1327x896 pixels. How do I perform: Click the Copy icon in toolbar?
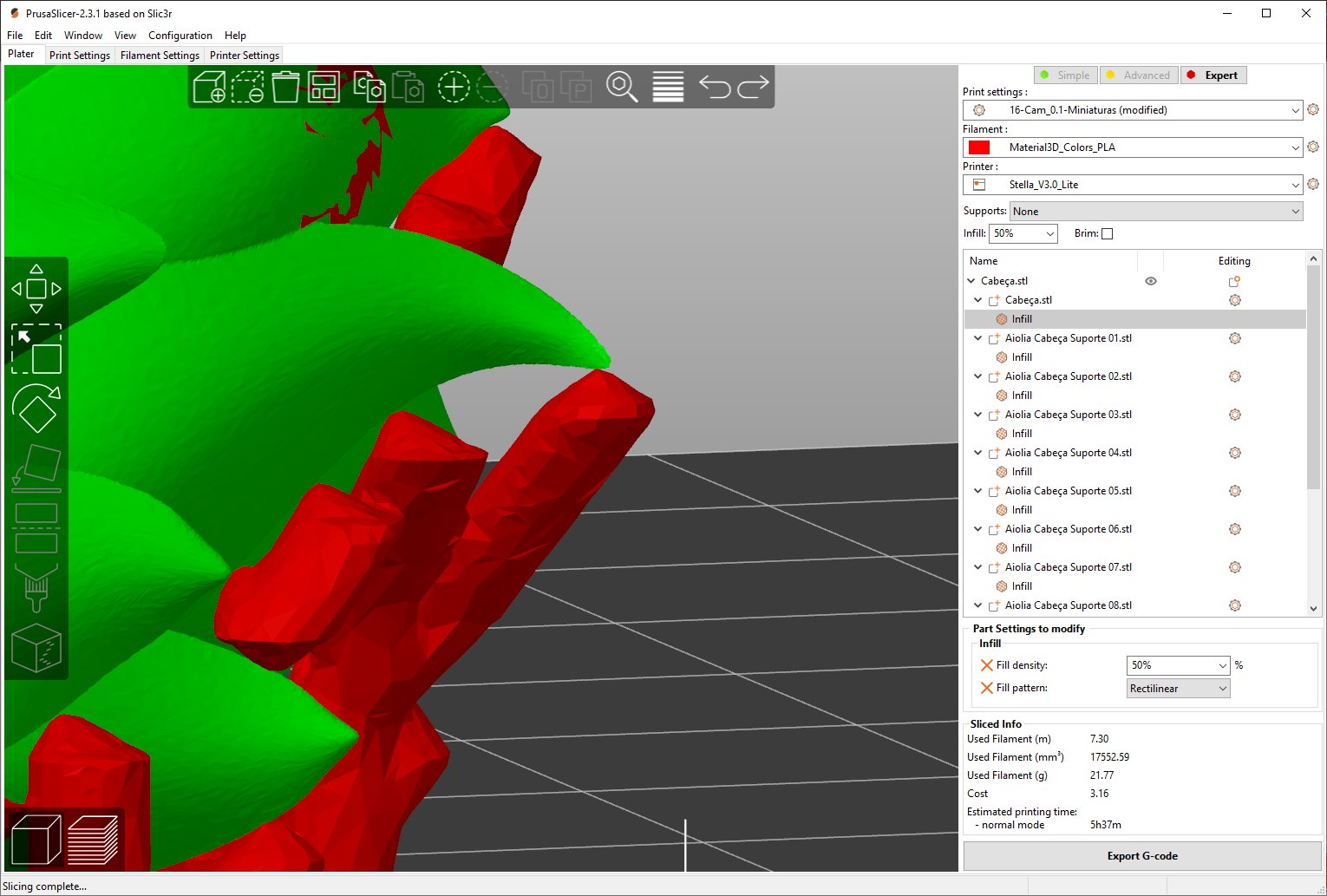[x=369, y=87]
